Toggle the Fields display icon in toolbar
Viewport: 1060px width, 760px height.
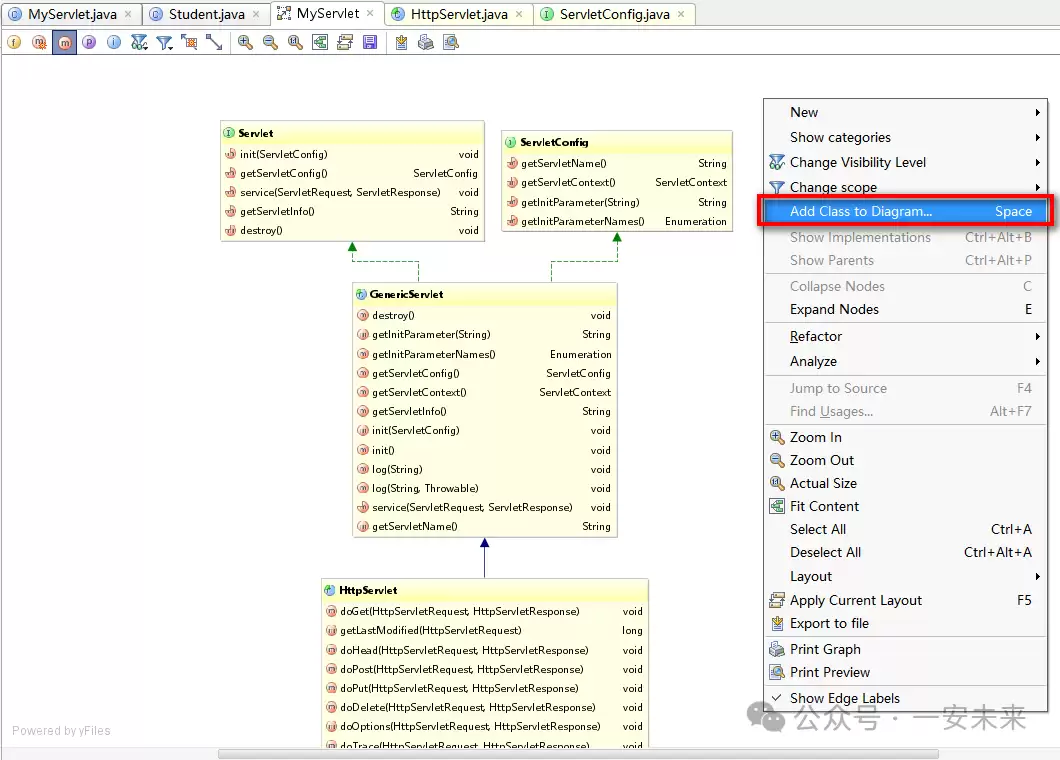14,42
